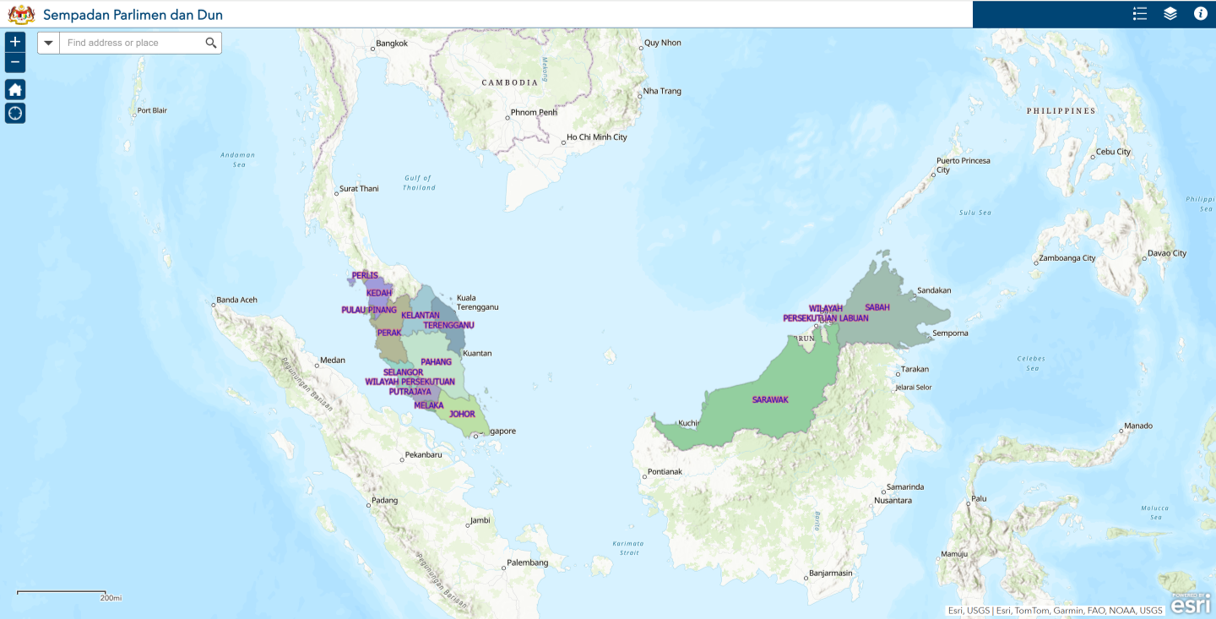Click the Sandakan city label
This screenshot has width=1216, height=619.
point(934,290)
